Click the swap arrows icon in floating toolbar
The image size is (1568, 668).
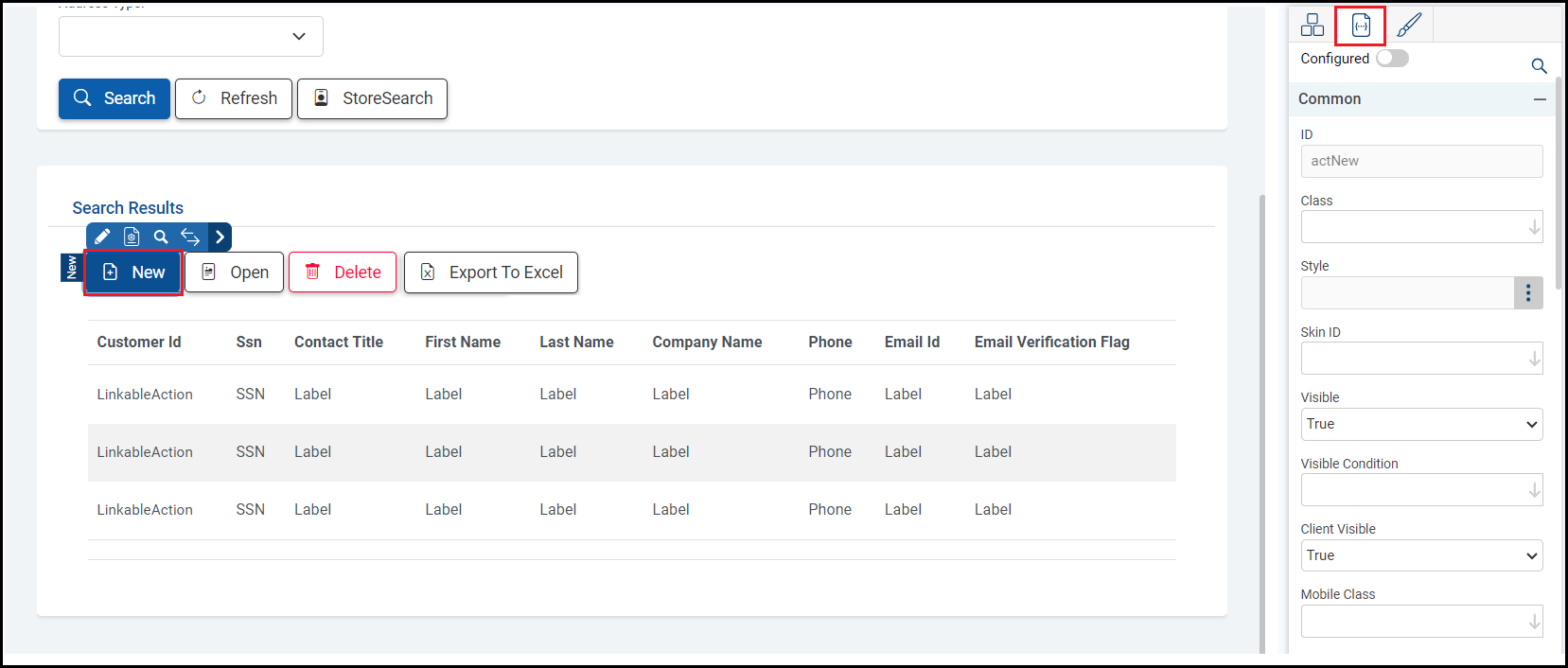pyautogui.click(x=190, y=237)
